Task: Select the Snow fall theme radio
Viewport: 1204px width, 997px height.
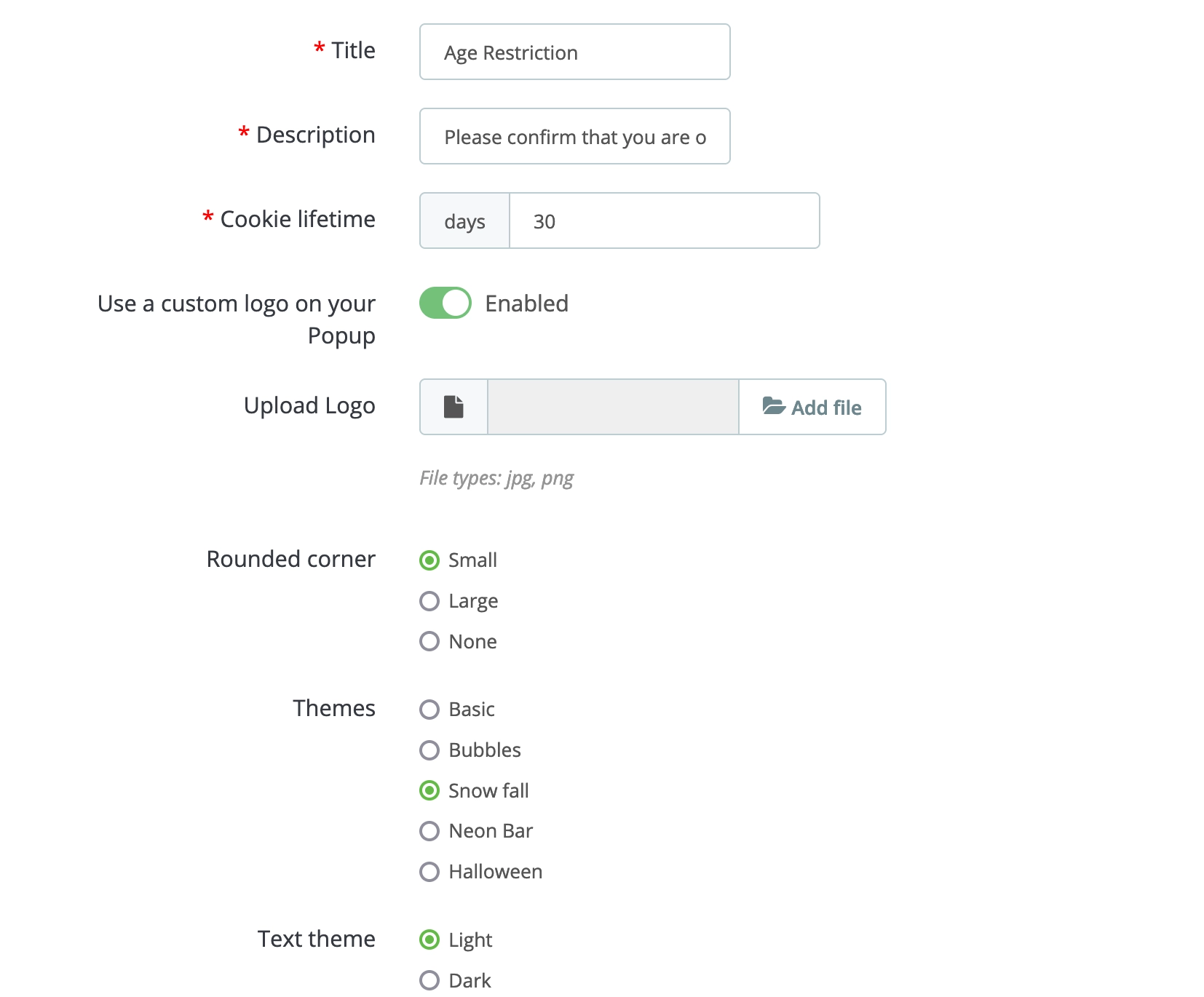Action: (x=430, y=790)
